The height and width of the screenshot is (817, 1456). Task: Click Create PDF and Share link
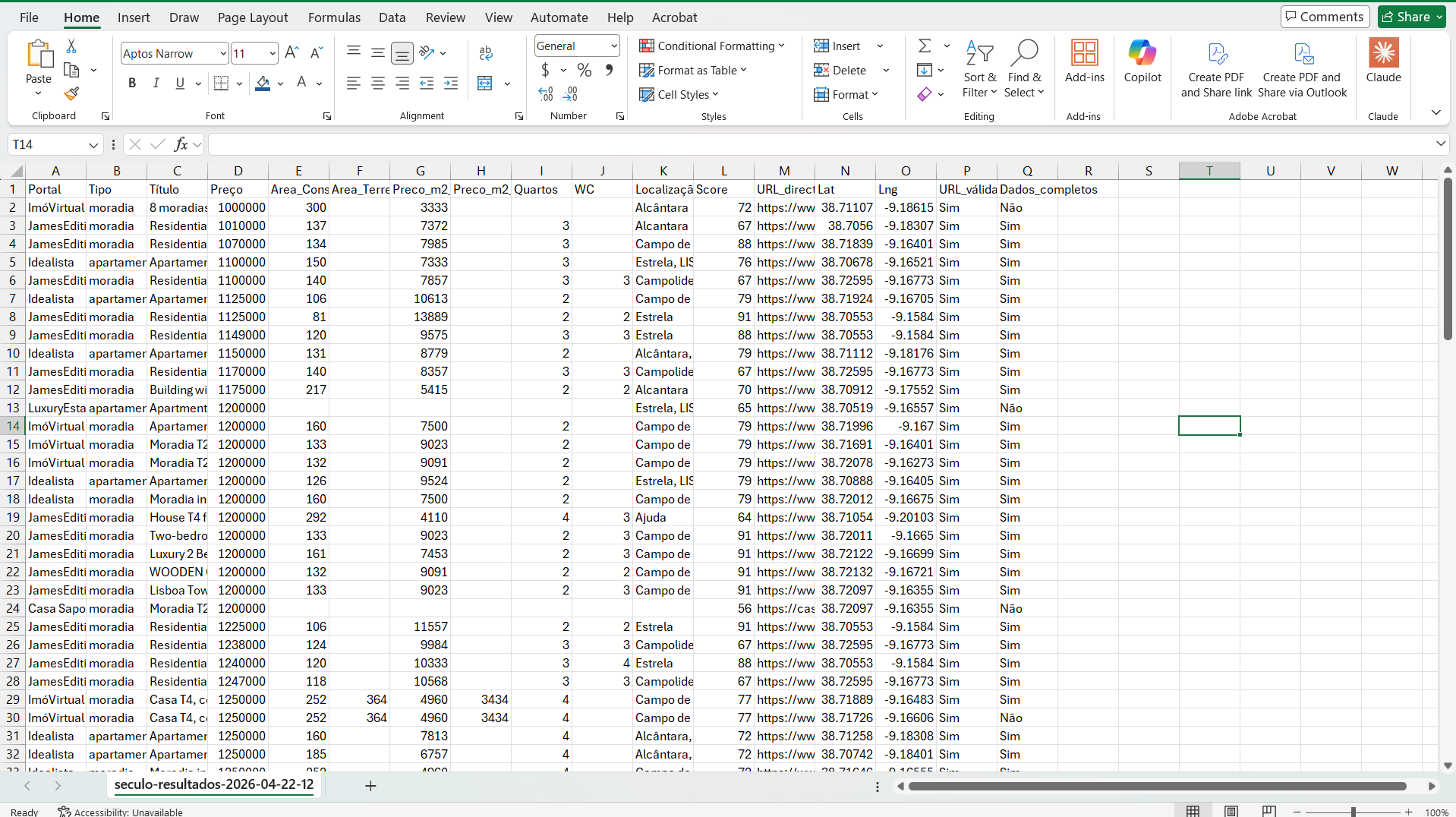[x=1216, y=68]
